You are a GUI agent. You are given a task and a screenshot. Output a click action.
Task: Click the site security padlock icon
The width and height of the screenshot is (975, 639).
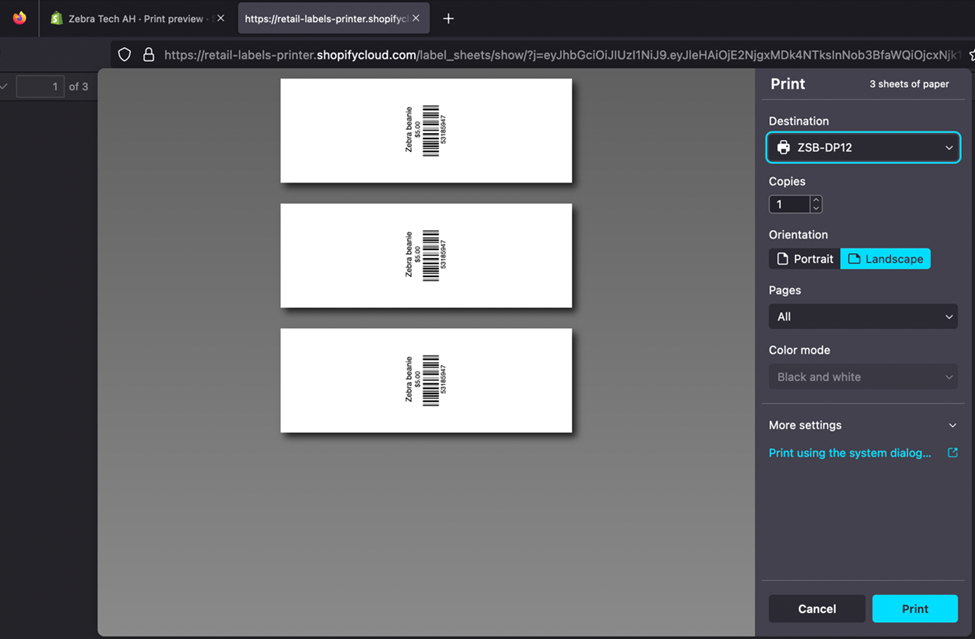click(x=149, y=55)
